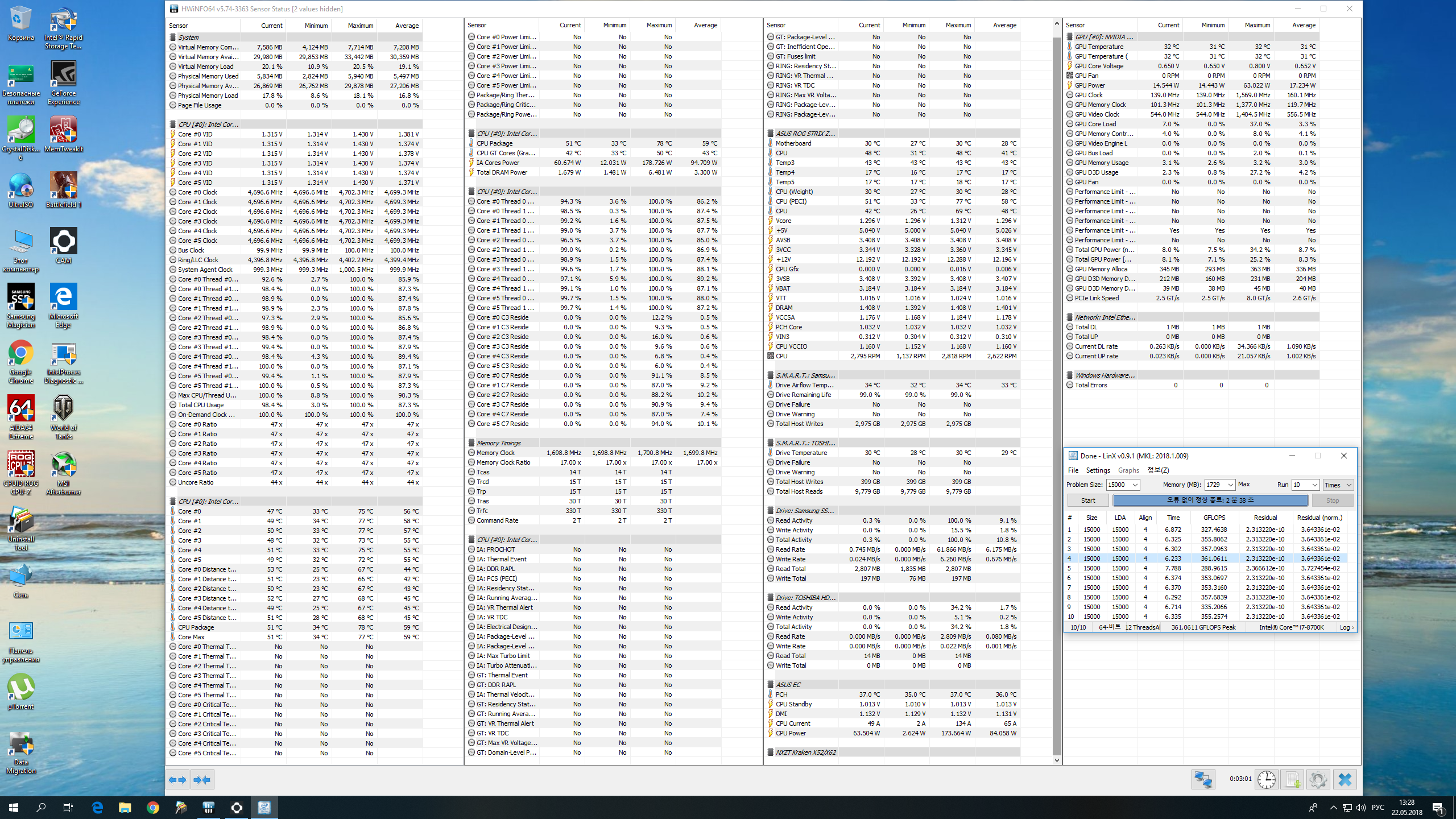Open the Data Migration desktop icon
The height and width of the screenshot is (819, 1456).
(21, 752)
